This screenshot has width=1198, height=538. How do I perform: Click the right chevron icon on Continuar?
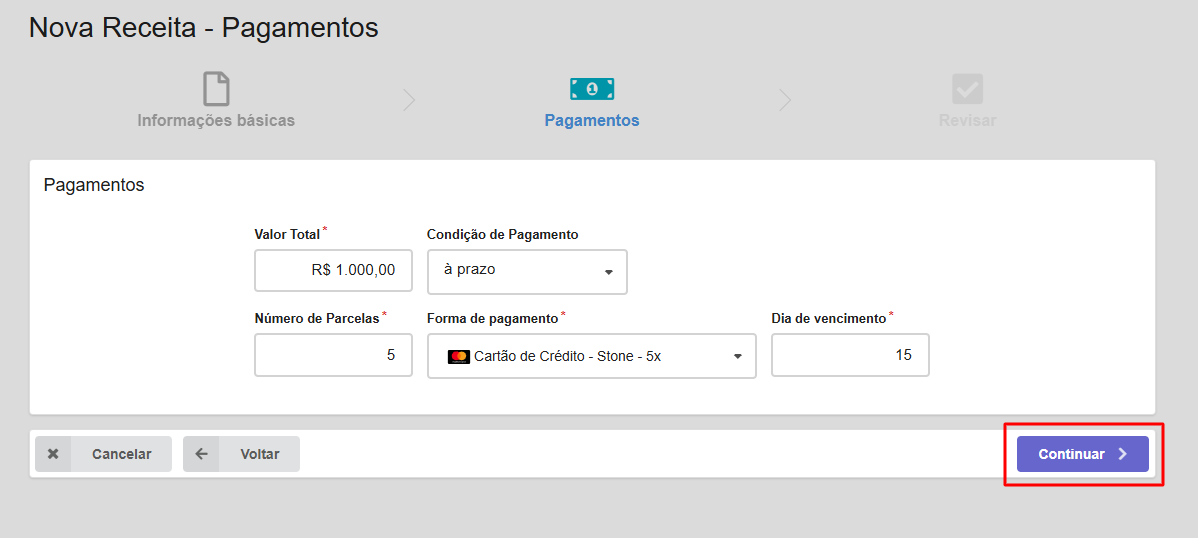pos(1122,454)
